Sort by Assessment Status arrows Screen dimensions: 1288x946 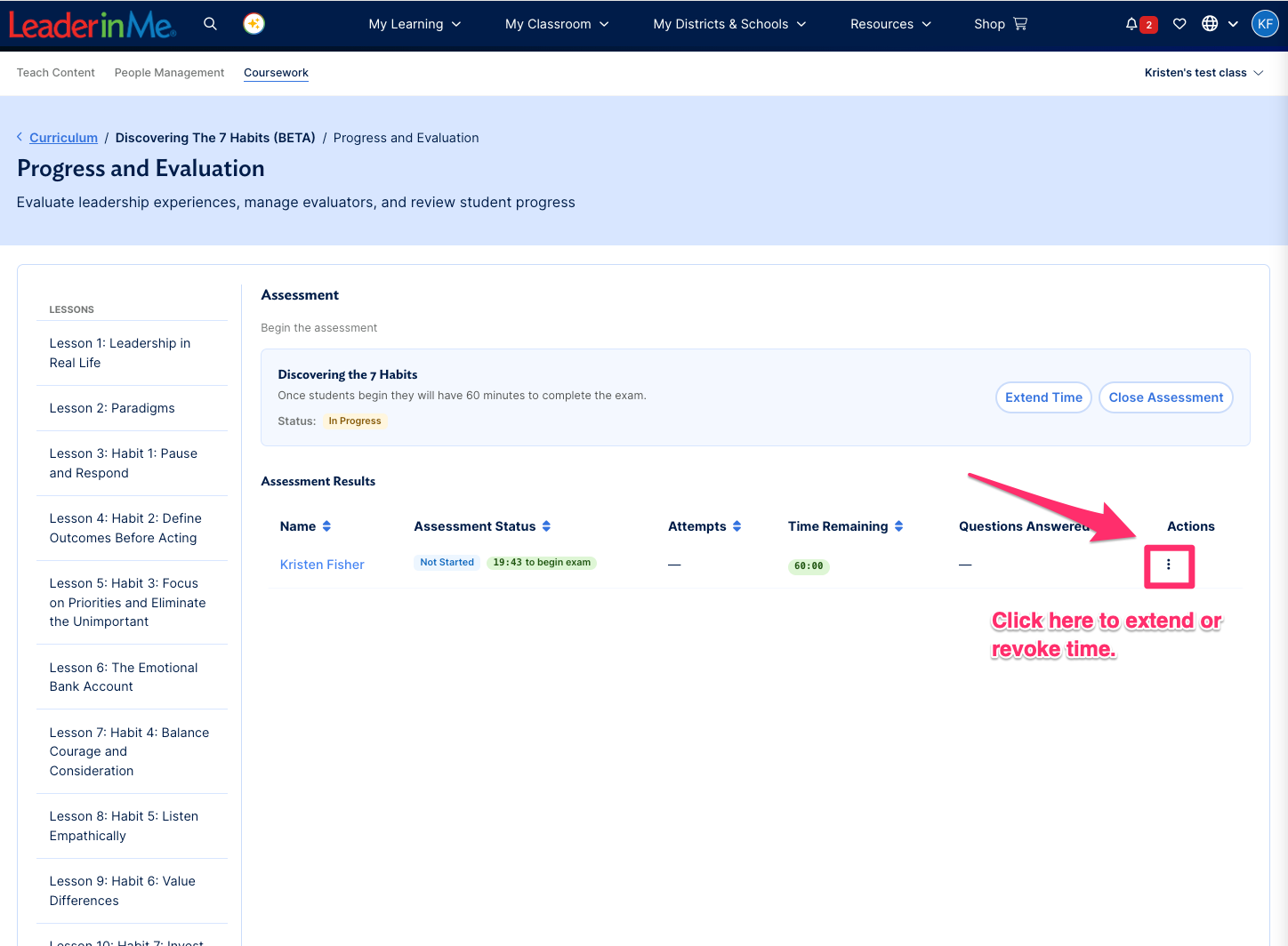[546, 526]
